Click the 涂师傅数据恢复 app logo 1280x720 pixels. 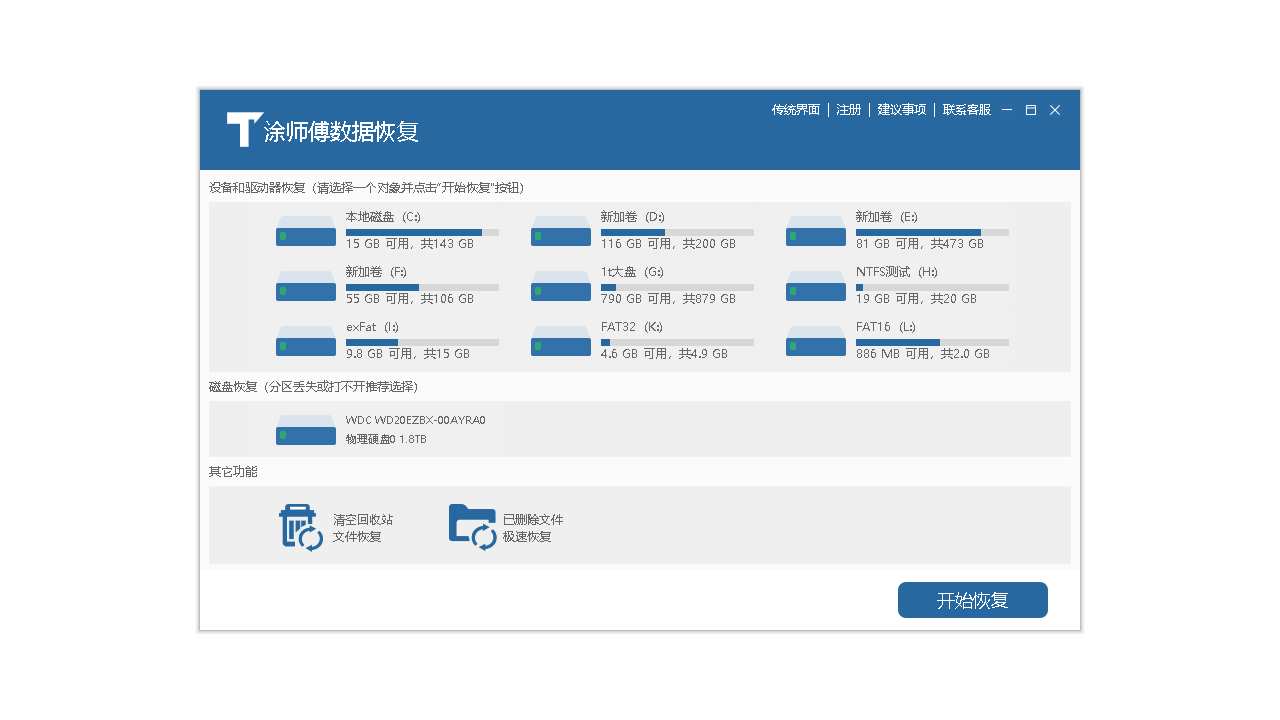(244, 130)
